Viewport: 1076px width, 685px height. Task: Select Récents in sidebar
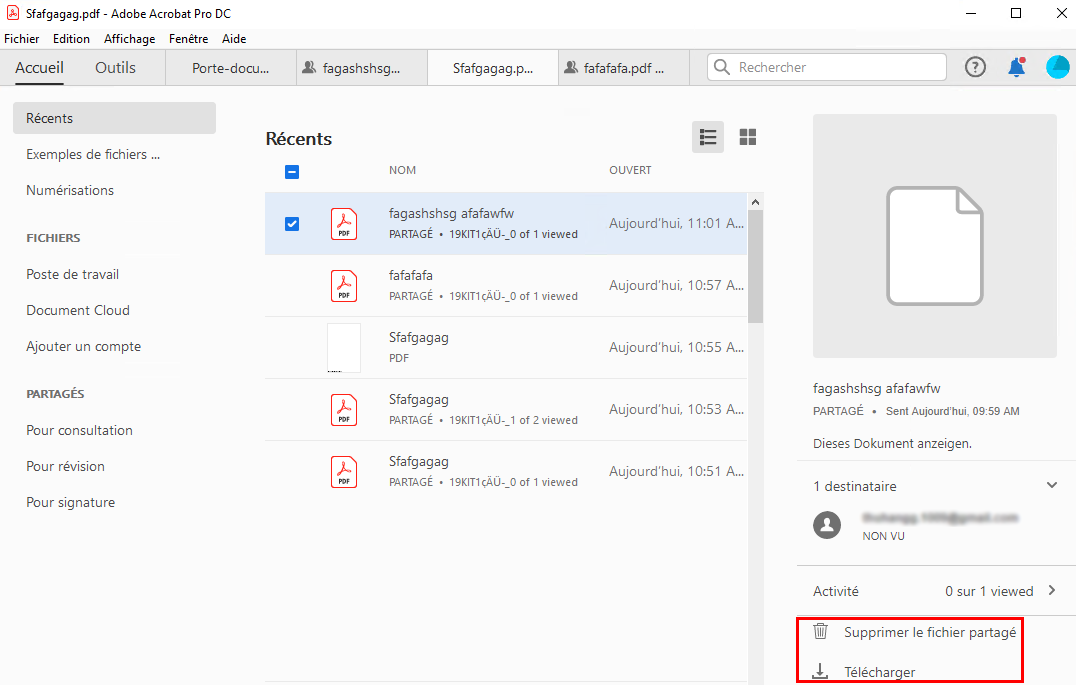pyautogui.click(x=115, y=118)
